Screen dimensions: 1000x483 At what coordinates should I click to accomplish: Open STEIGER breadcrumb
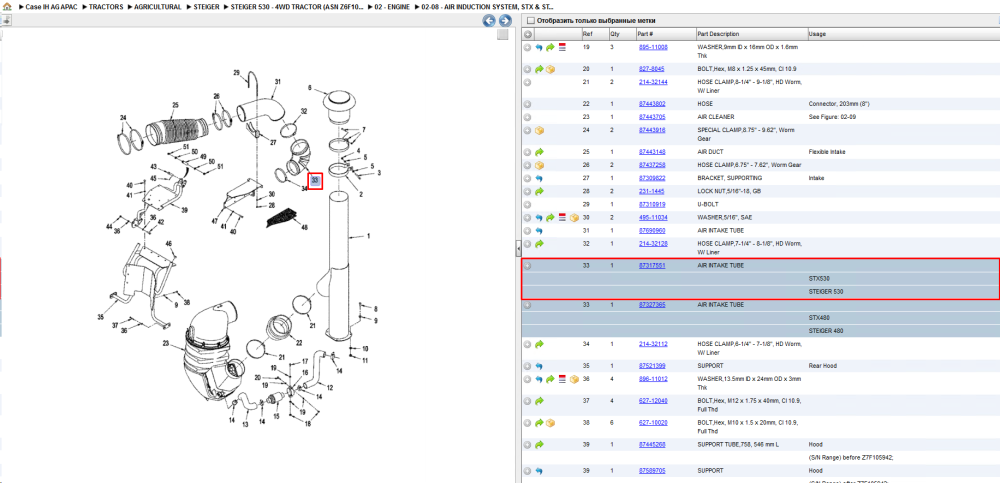pyautogui.click(x=207, y=7)
